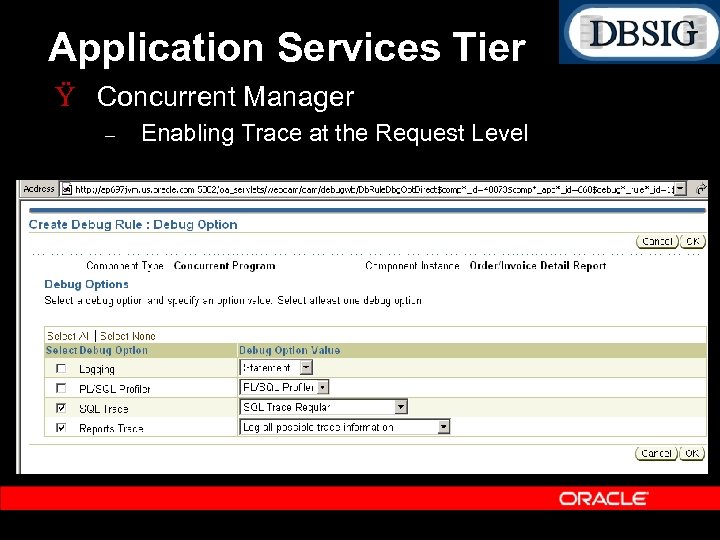The width and height of the screenshot is (720, 540).
Task: Click the Oracle logo in red banner
Action: [604, 499]
